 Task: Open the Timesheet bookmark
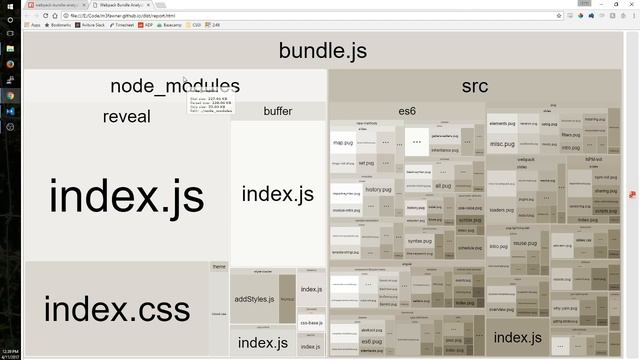tap(122, 25)
